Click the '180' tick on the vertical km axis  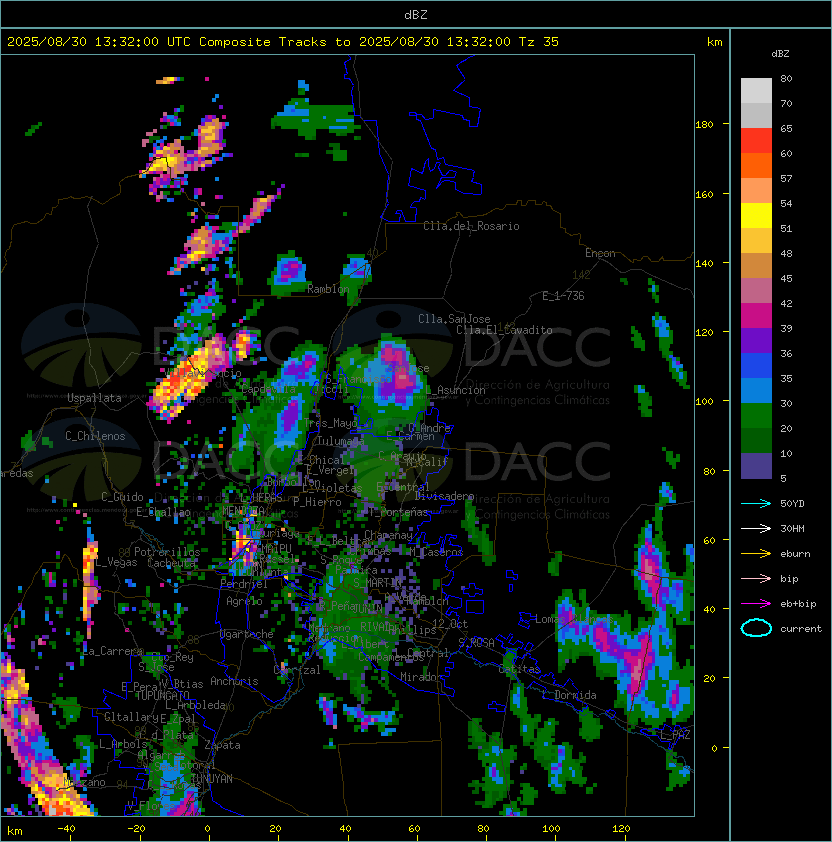click(704, 125)
